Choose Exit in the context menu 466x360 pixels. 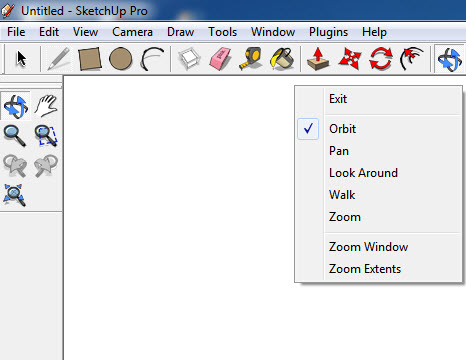379,99
